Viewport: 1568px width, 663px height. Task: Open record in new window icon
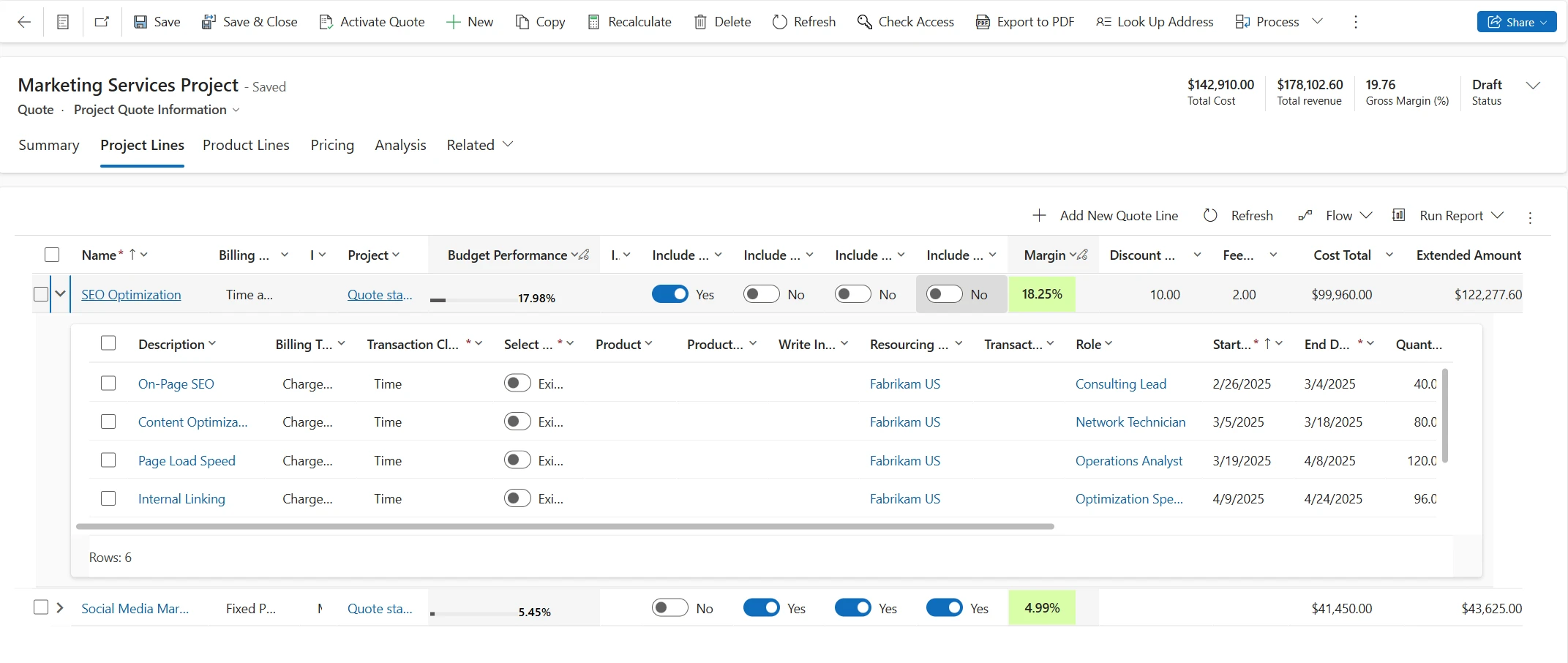[102, 22]
